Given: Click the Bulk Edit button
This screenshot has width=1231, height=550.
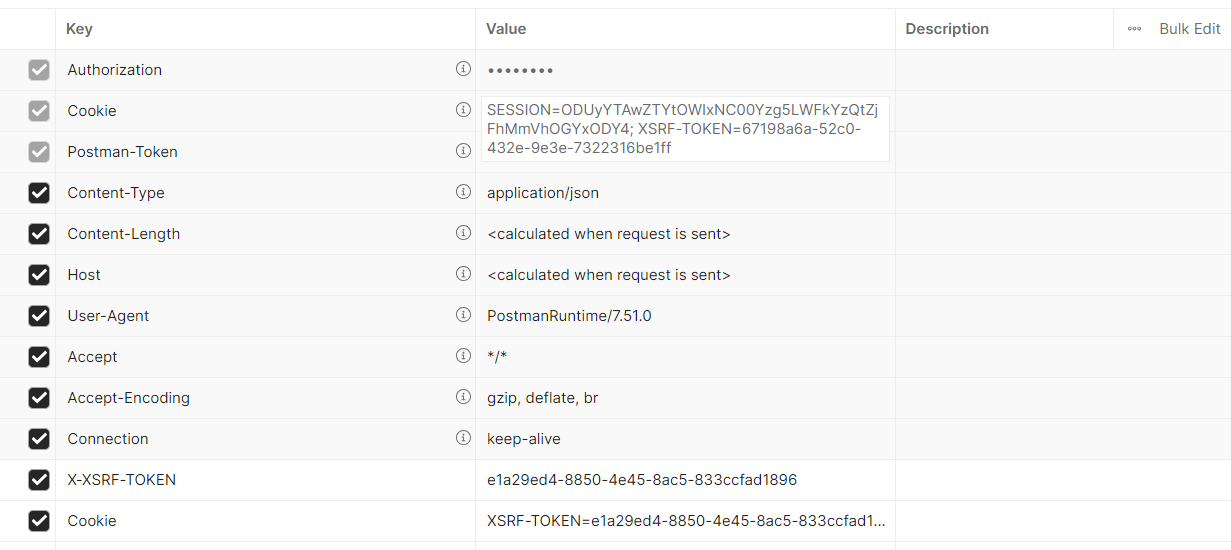Looking at the screenshot, I should (1189, 29).
